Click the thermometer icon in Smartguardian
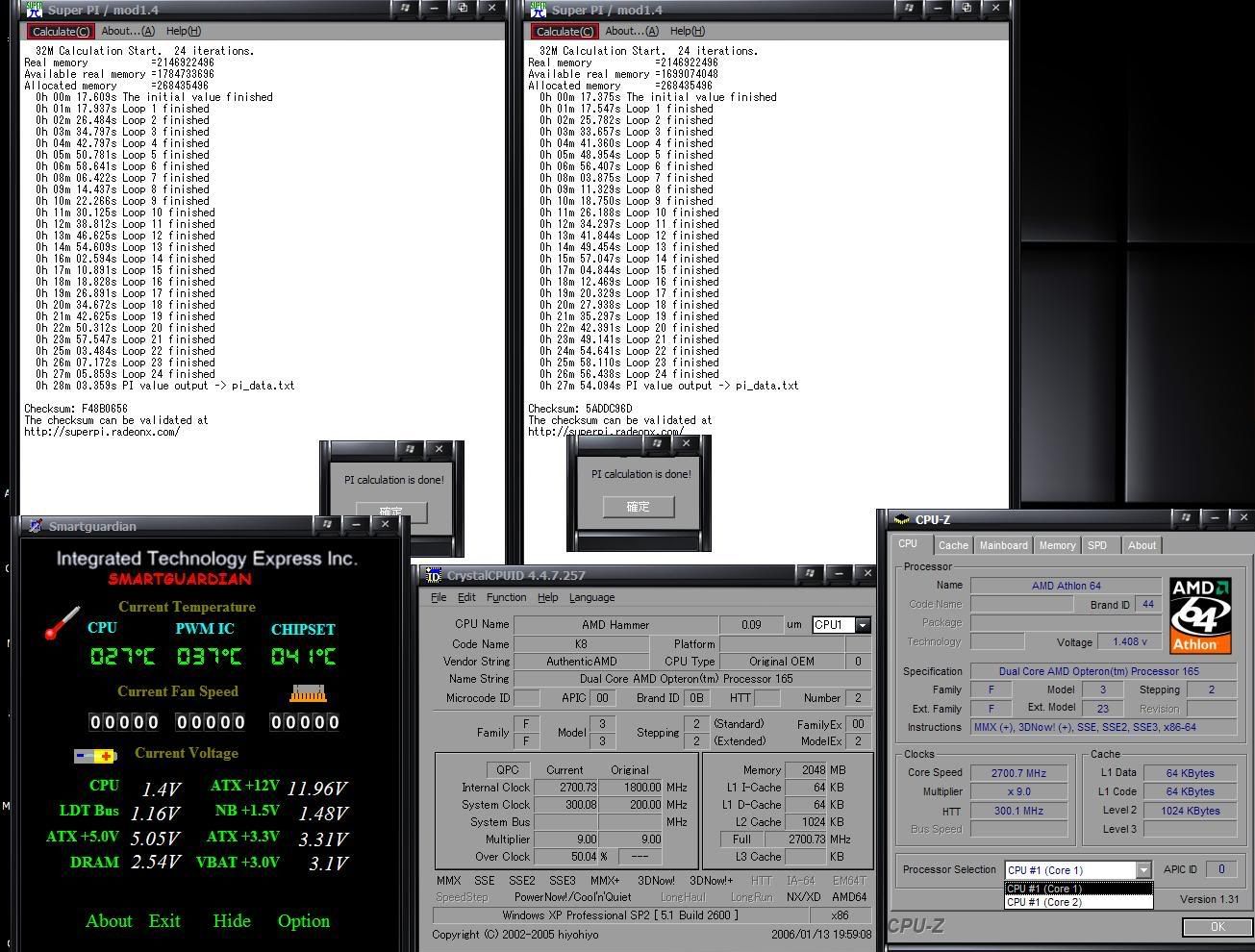 (63, 623)
